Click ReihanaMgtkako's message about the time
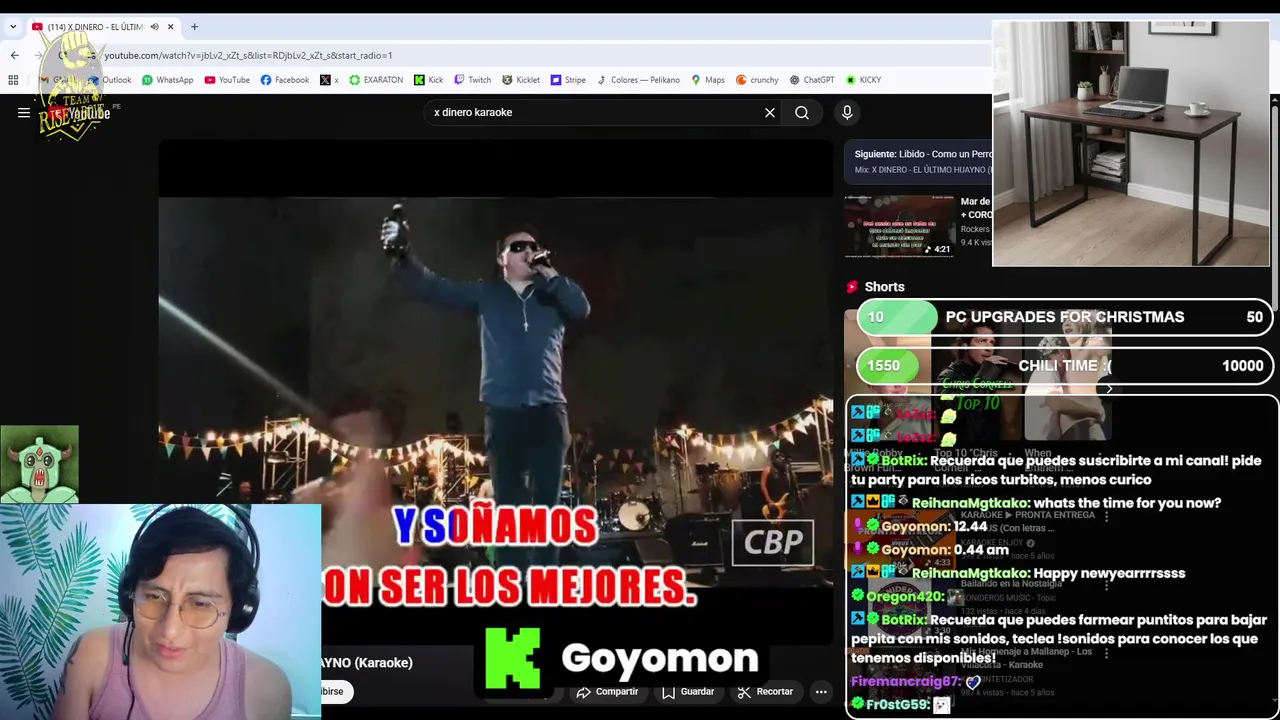The height and width of the screenshot is (720, 1280). [x=1036, y=503]
